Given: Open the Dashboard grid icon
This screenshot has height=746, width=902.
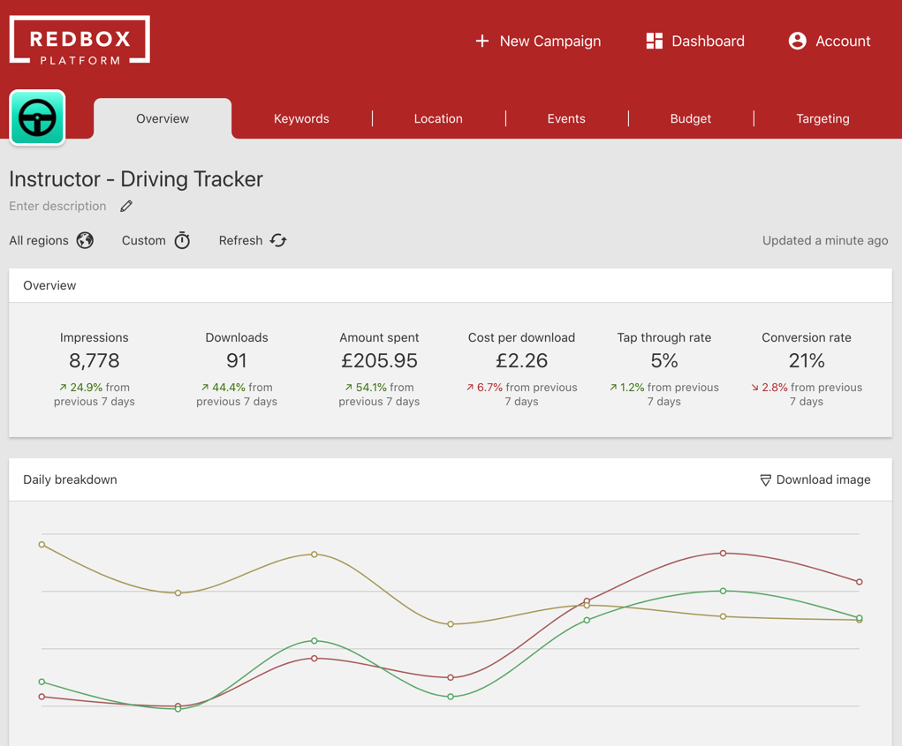Looking at the screenshot, I should 654,41.
